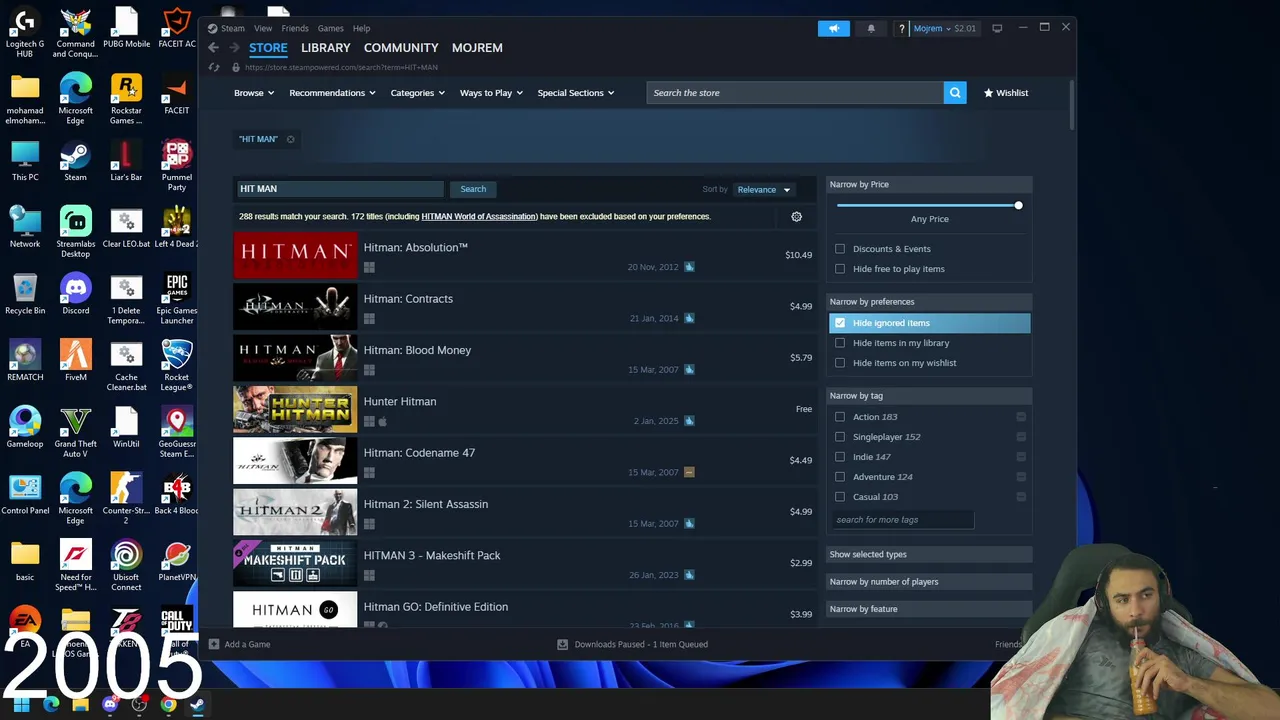The height and width of the screenshot is (720, 1280).
Task: Open the Logitech G HUB desktop icon
Action: point(25,32)
